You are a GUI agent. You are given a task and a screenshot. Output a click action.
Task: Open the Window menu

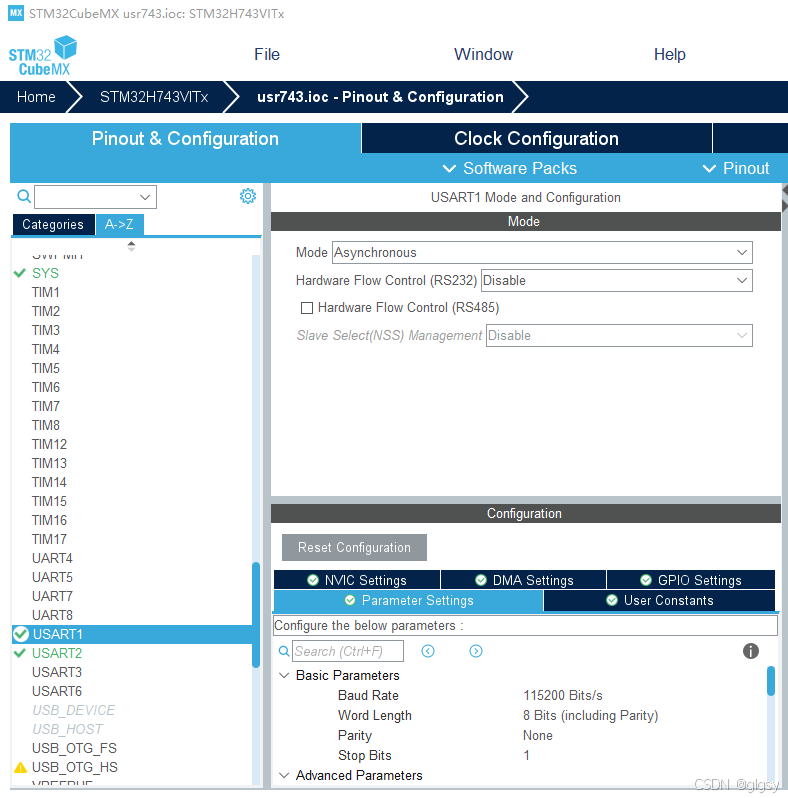click(483, 54)
